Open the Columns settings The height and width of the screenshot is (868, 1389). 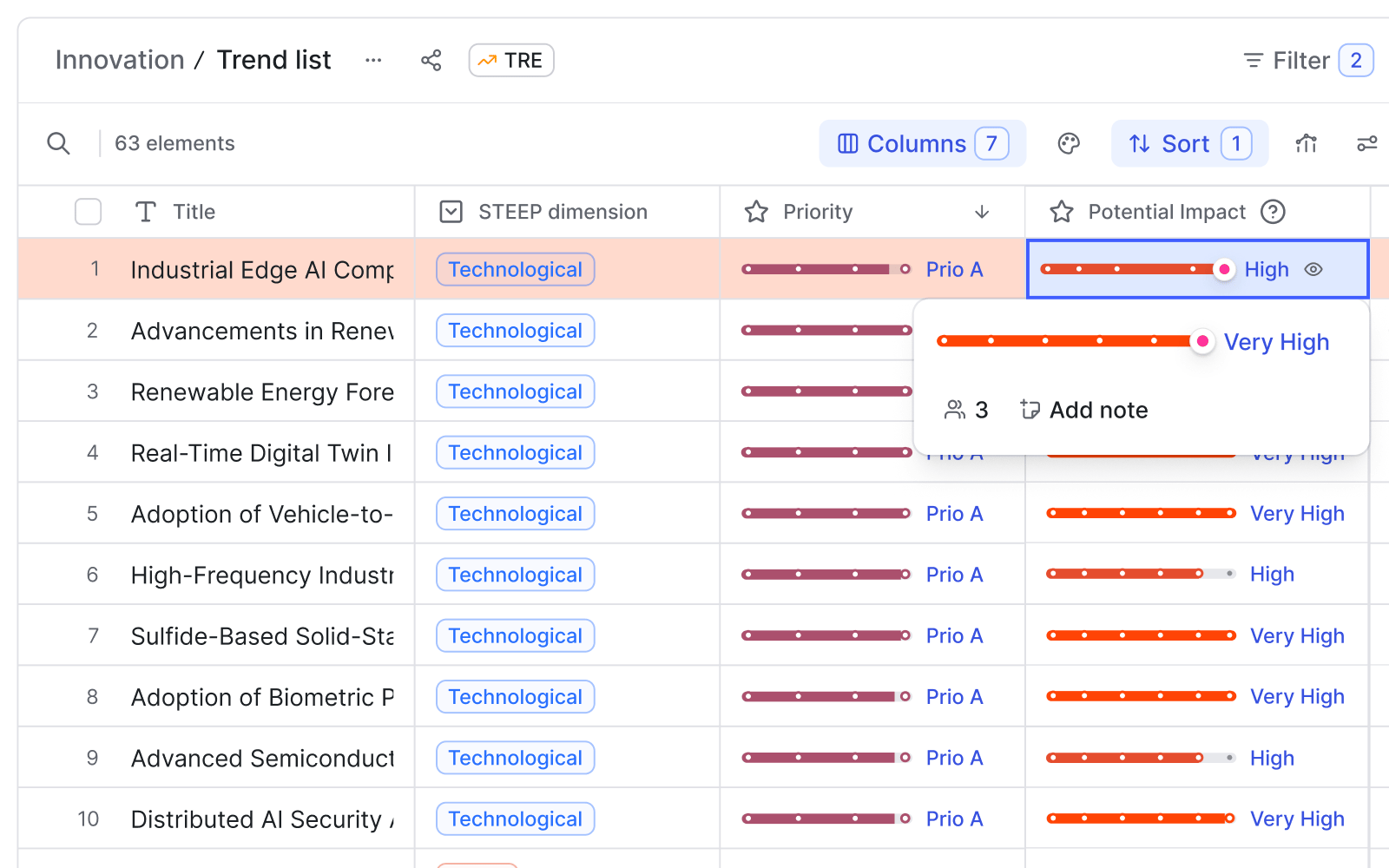[x=923, y=143]
